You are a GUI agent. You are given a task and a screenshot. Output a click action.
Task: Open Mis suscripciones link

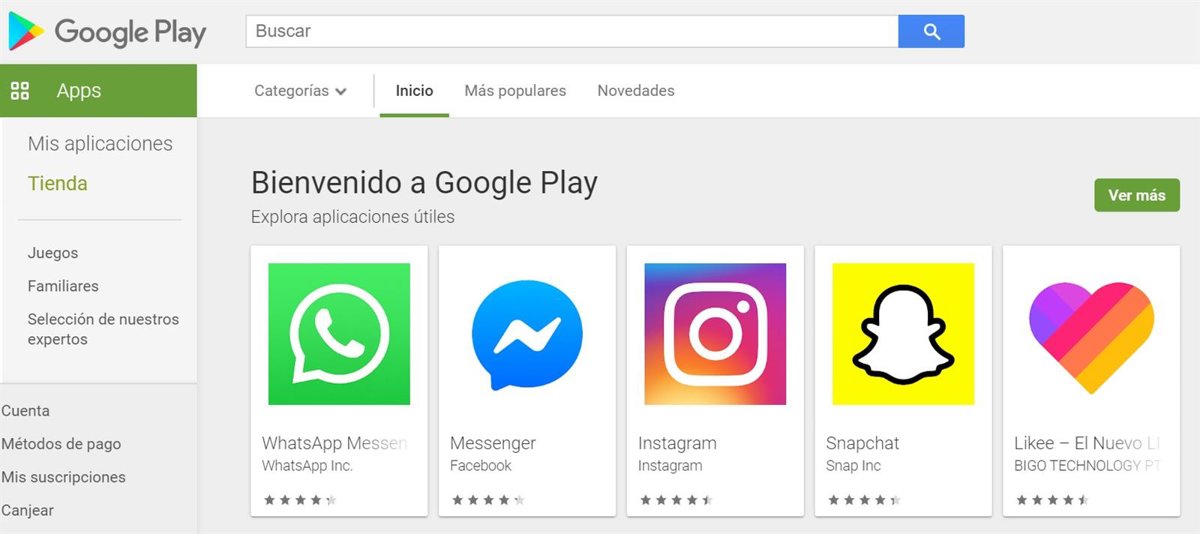coord(63,477)
